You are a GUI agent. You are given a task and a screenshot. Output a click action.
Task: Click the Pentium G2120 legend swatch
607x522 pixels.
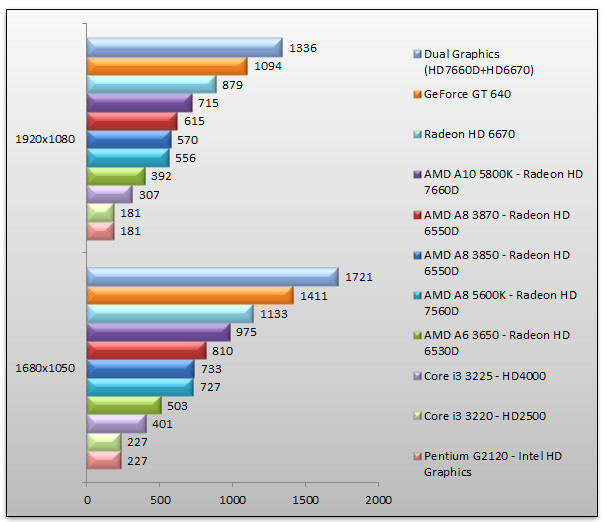point(417,456)
